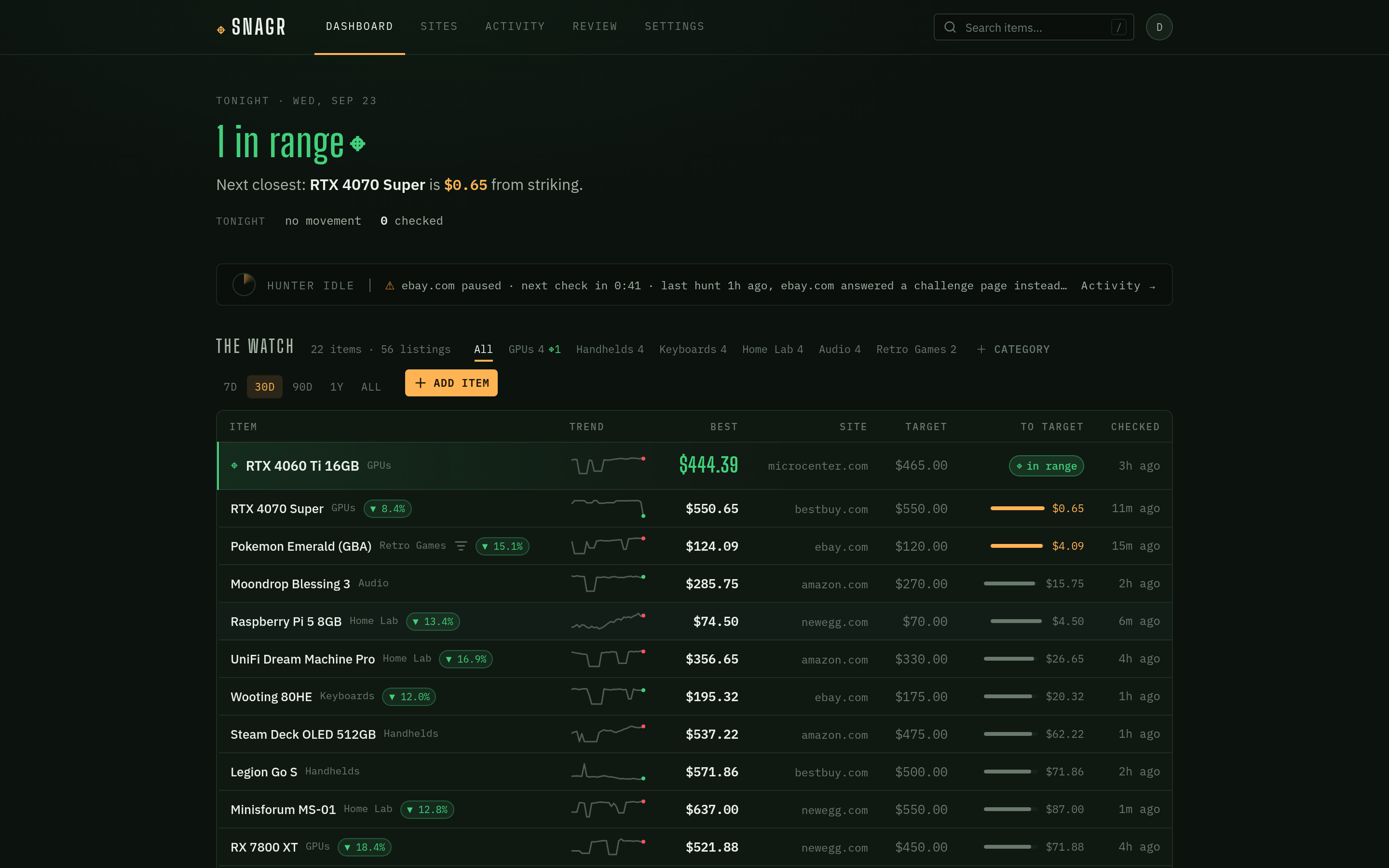Click the crosshair icon on RTX 4060 Ti row
The width and height of the screenshot is (1389, 868).
click(234, 465)
